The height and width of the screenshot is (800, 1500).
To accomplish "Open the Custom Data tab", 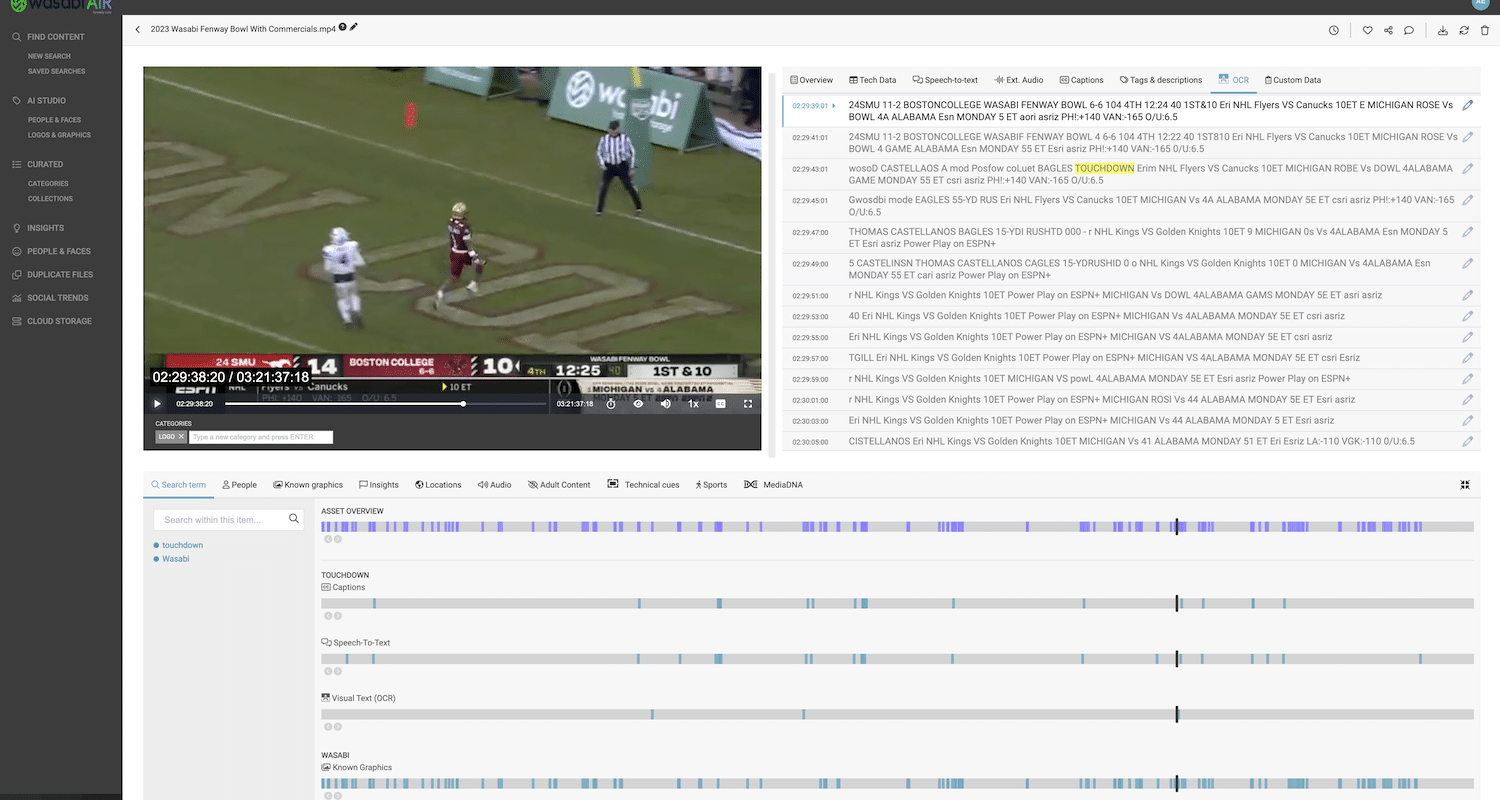I will (1292, 80).
